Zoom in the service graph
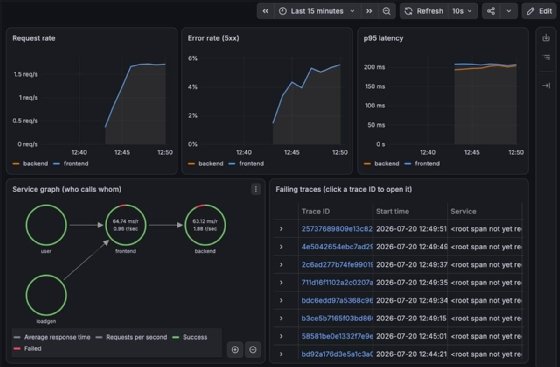560x367 pixels. [235, 350]
